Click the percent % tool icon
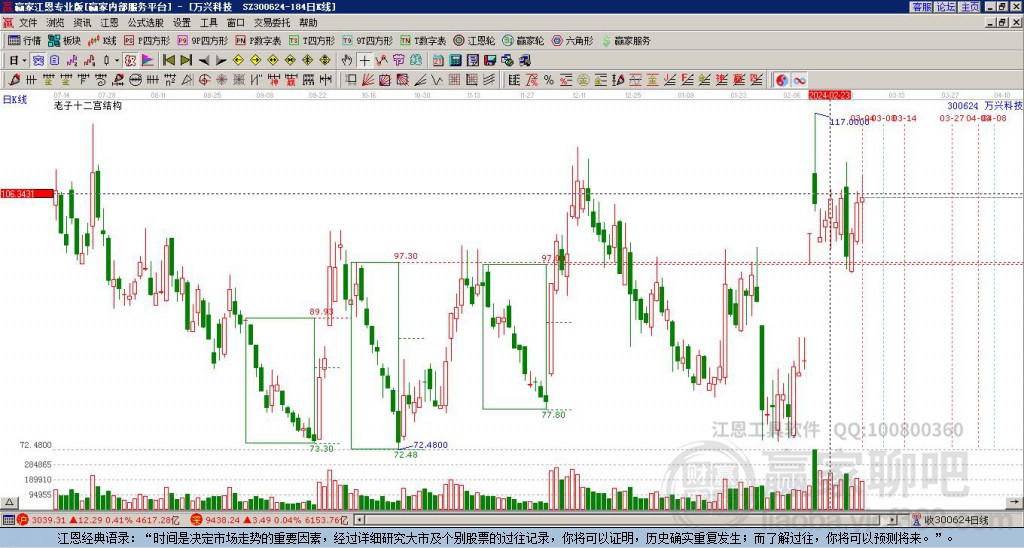 549,80
